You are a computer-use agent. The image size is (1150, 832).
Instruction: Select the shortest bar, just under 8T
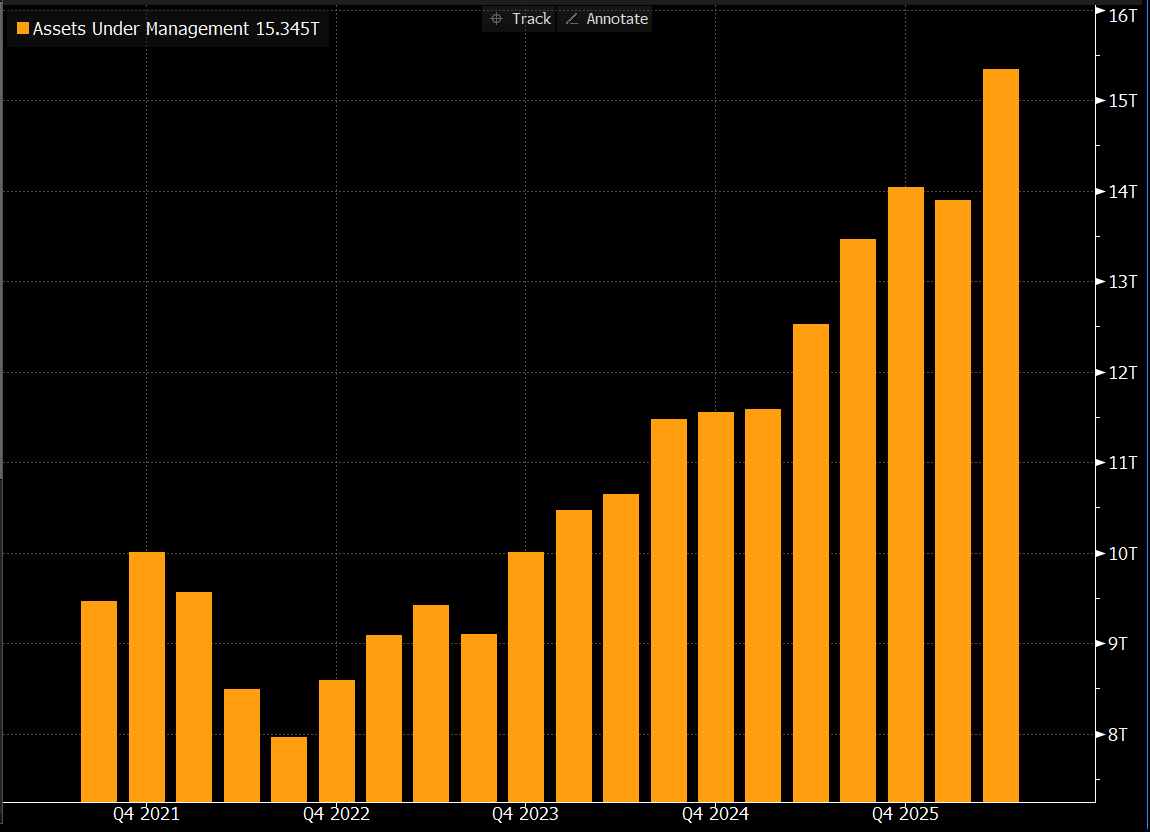pos(289,769)
